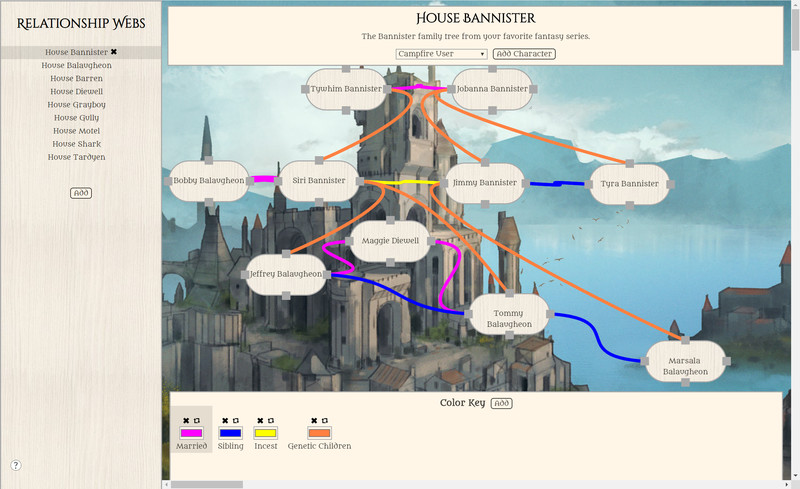Image resolution: width=800 pixels, height=489 pixels.
Task: Click the bottom connector handle on Tommy Balaugheon
Action: tap(509, 335)
